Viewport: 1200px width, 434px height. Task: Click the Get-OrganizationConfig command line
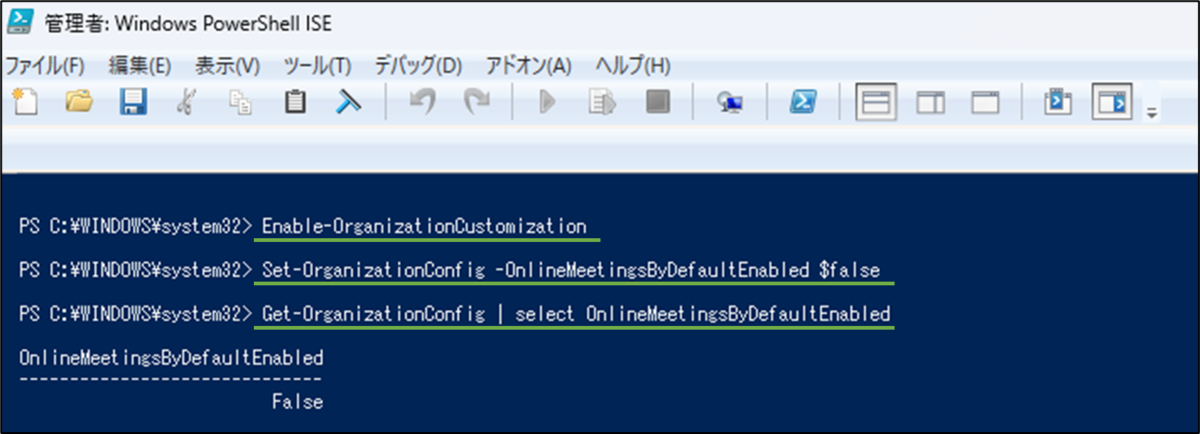pos(576,314)
